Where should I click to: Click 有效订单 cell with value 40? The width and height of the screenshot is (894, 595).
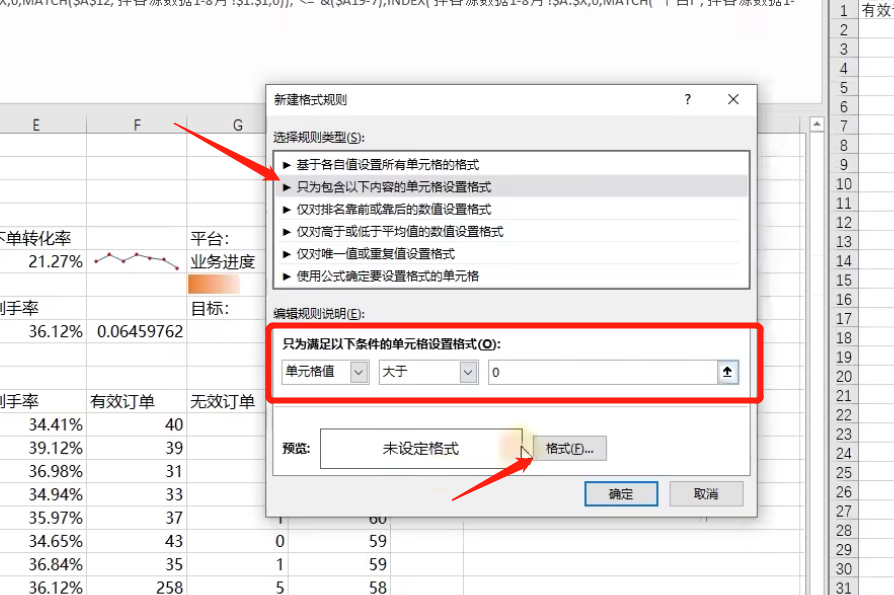[x=137, y=425]
